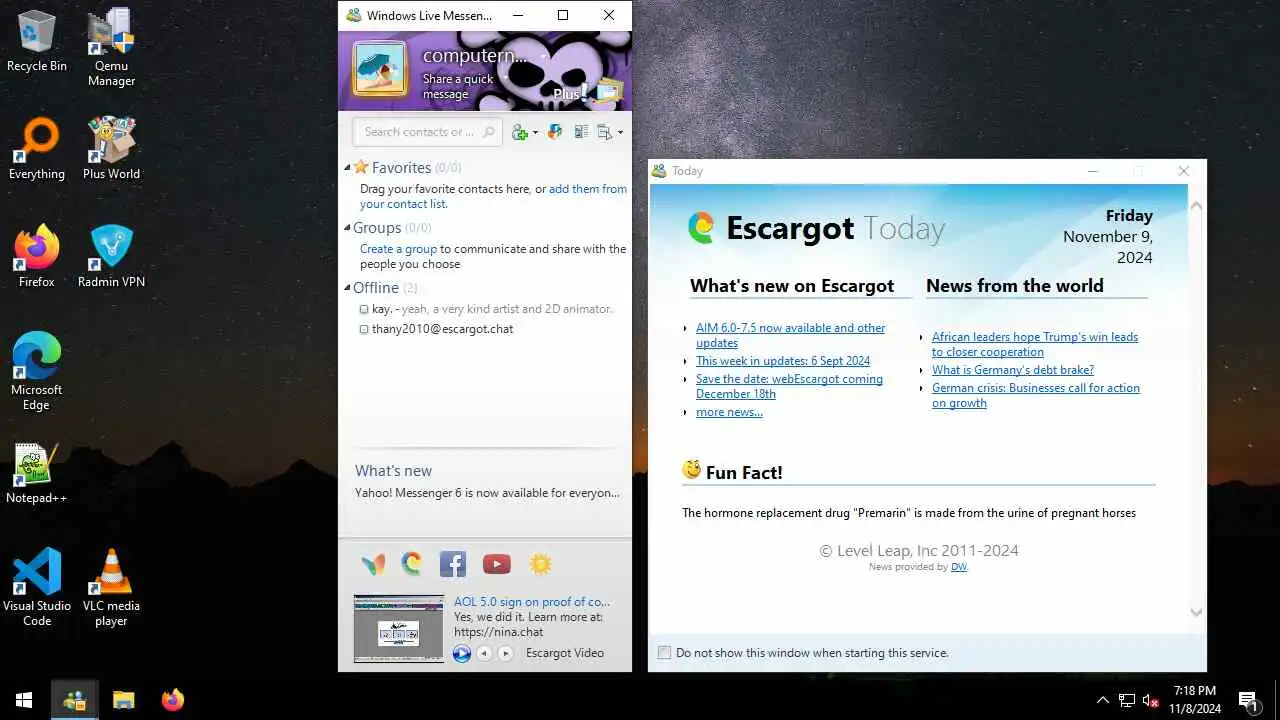Open the YouTube icon in Messenger

496,564
